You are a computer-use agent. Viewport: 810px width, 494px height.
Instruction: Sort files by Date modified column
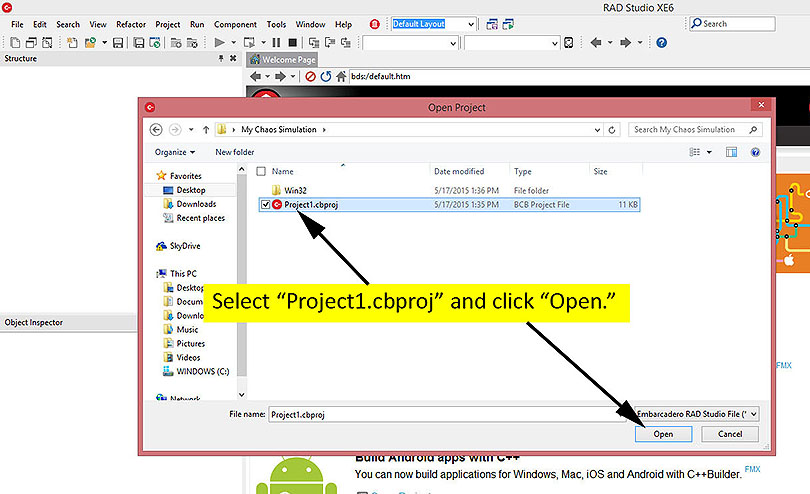pos(459,171)
